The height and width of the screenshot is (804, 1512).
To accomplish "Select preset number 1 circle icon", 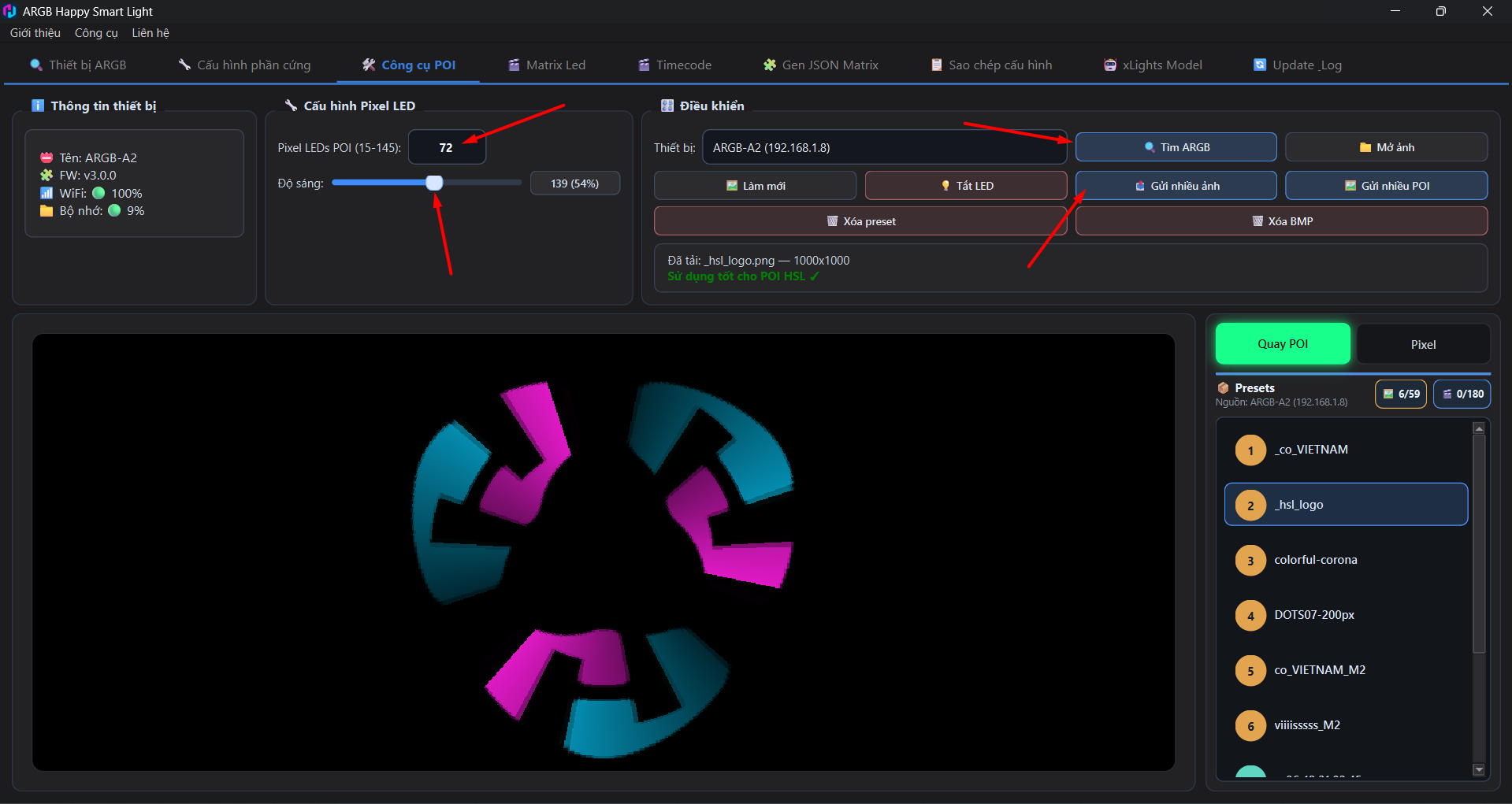I will coord(1250,450).
